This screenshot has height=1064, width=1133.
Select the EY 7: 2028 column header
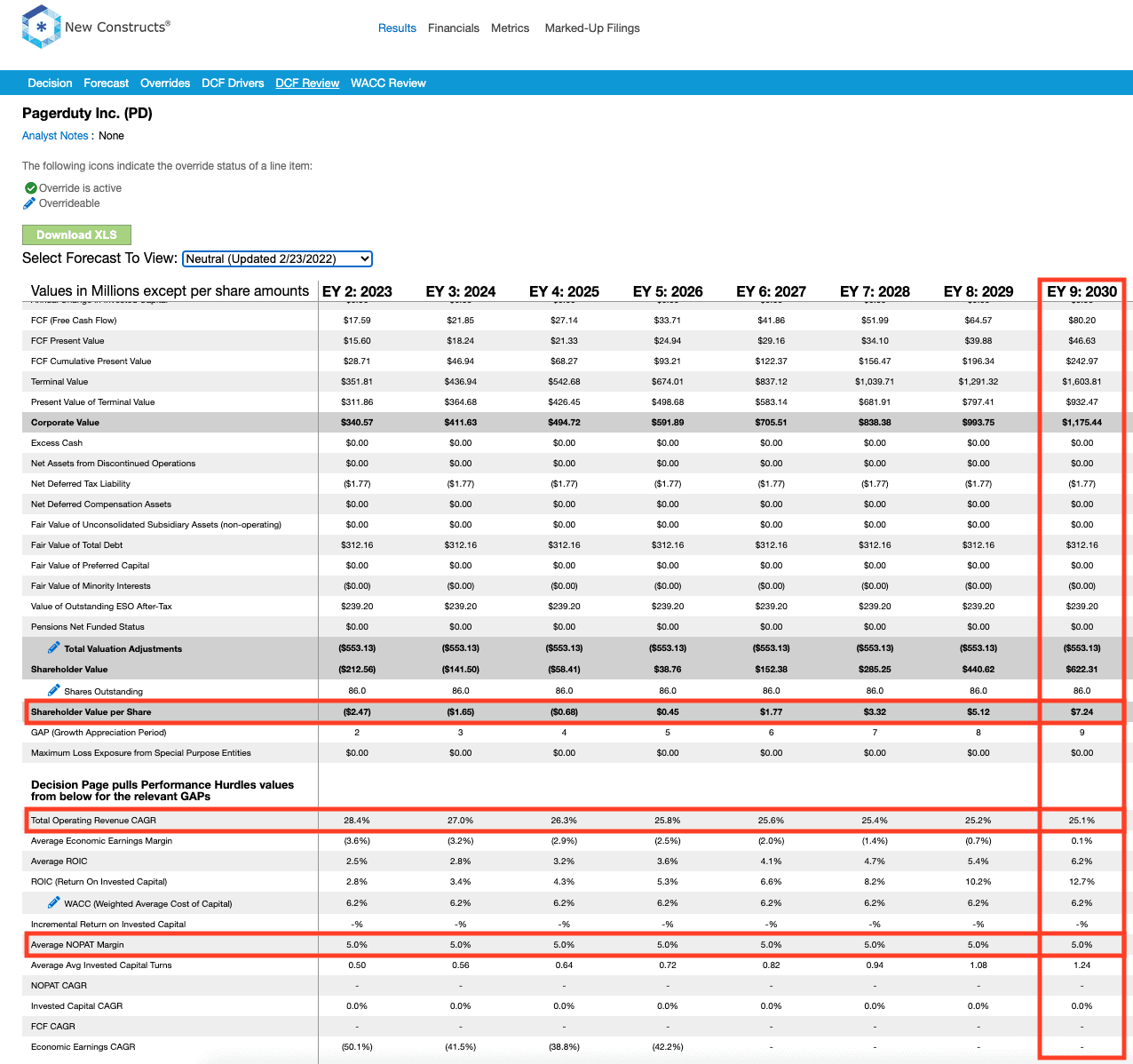875,291
